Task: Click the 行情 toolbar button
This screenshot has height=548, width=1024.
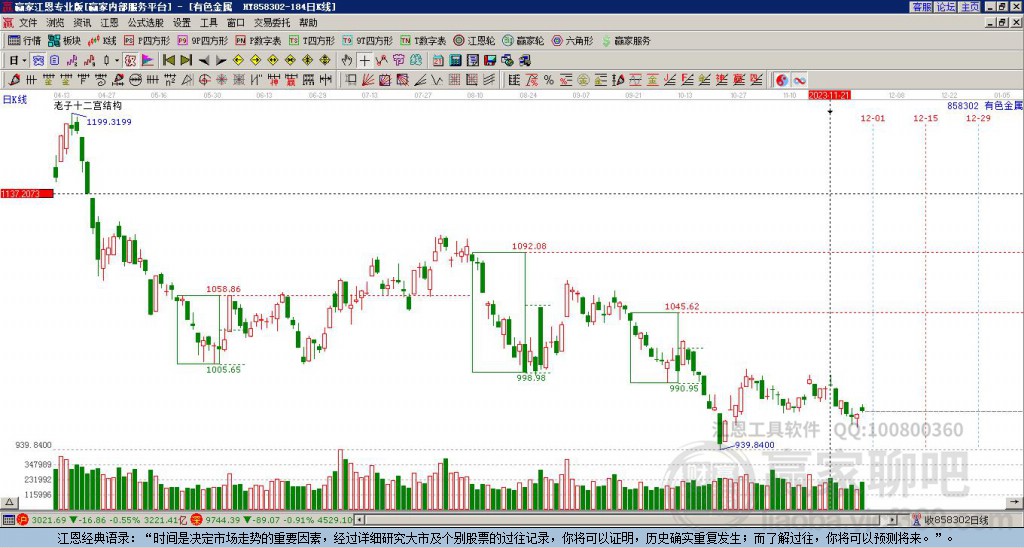Action: (25, 40)
